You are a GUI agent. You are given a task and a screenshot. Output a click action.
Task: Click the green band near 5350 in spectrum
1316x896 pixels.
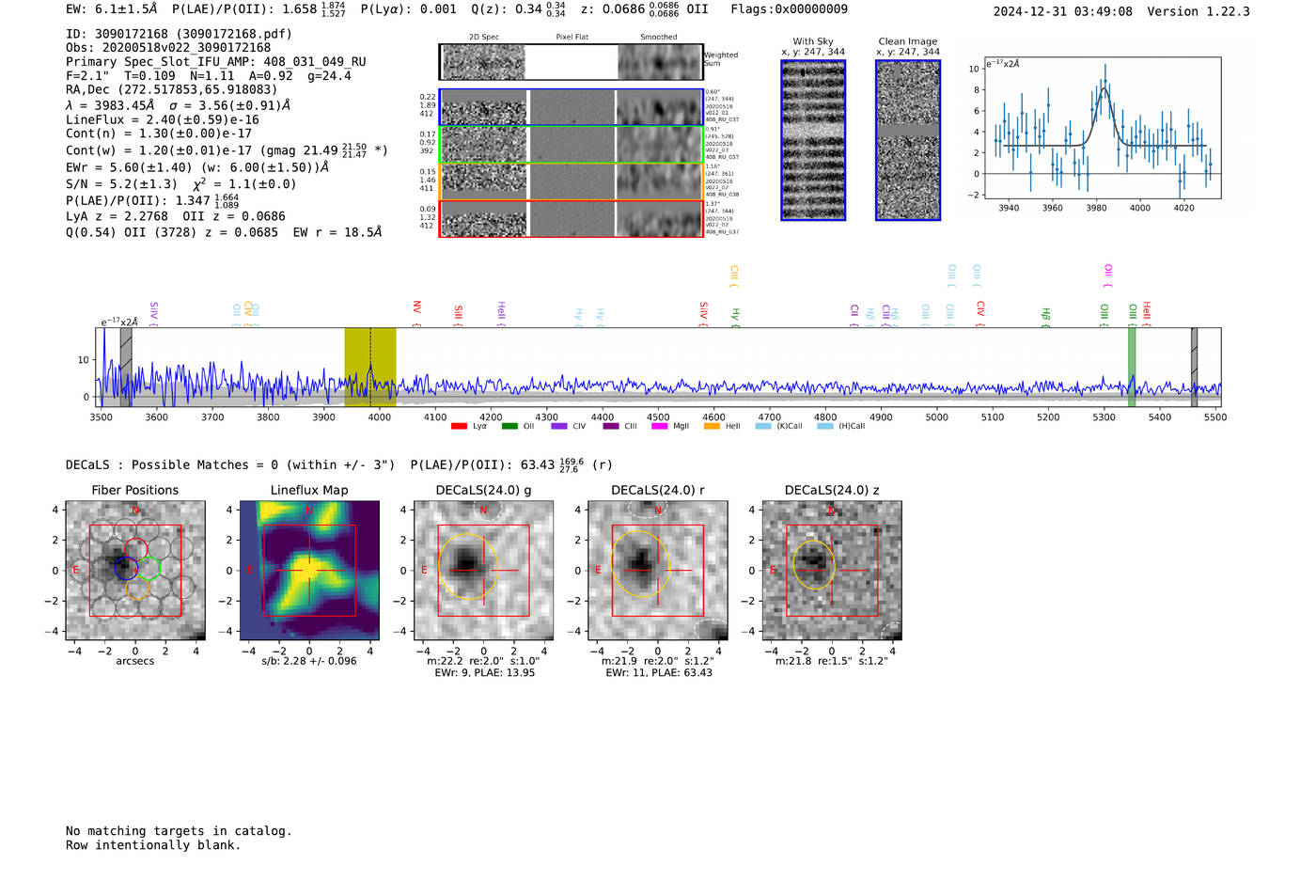[x=1132, y=367]
